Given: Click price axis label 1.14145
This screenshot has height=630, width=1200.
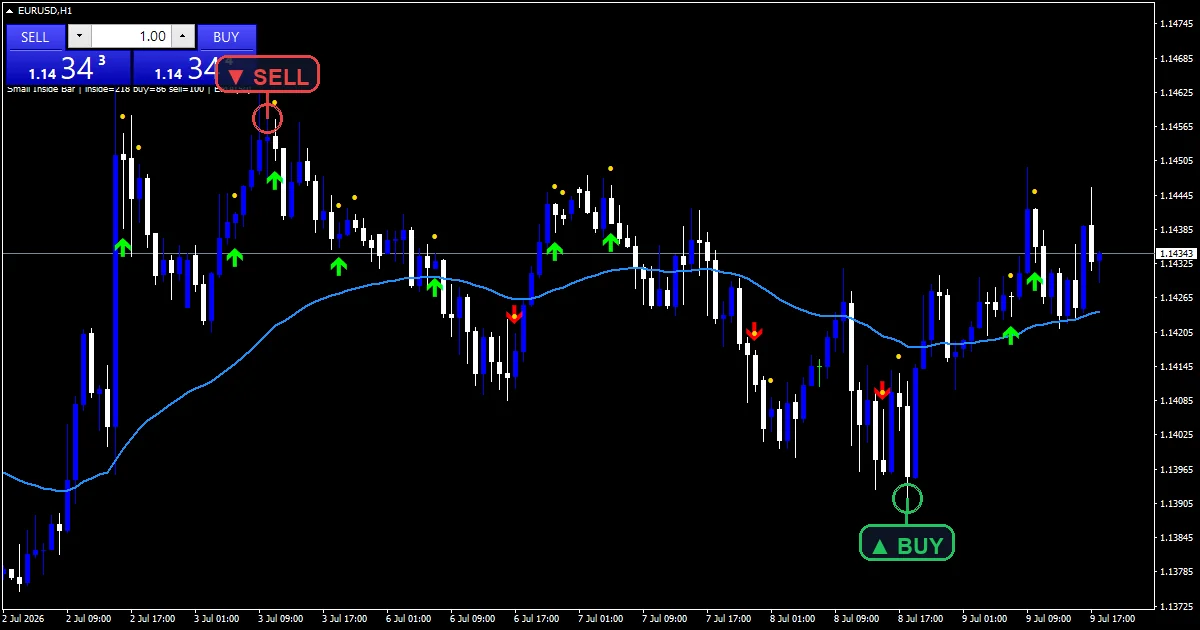Looking at the screenshot, I should coord(1179,366).
